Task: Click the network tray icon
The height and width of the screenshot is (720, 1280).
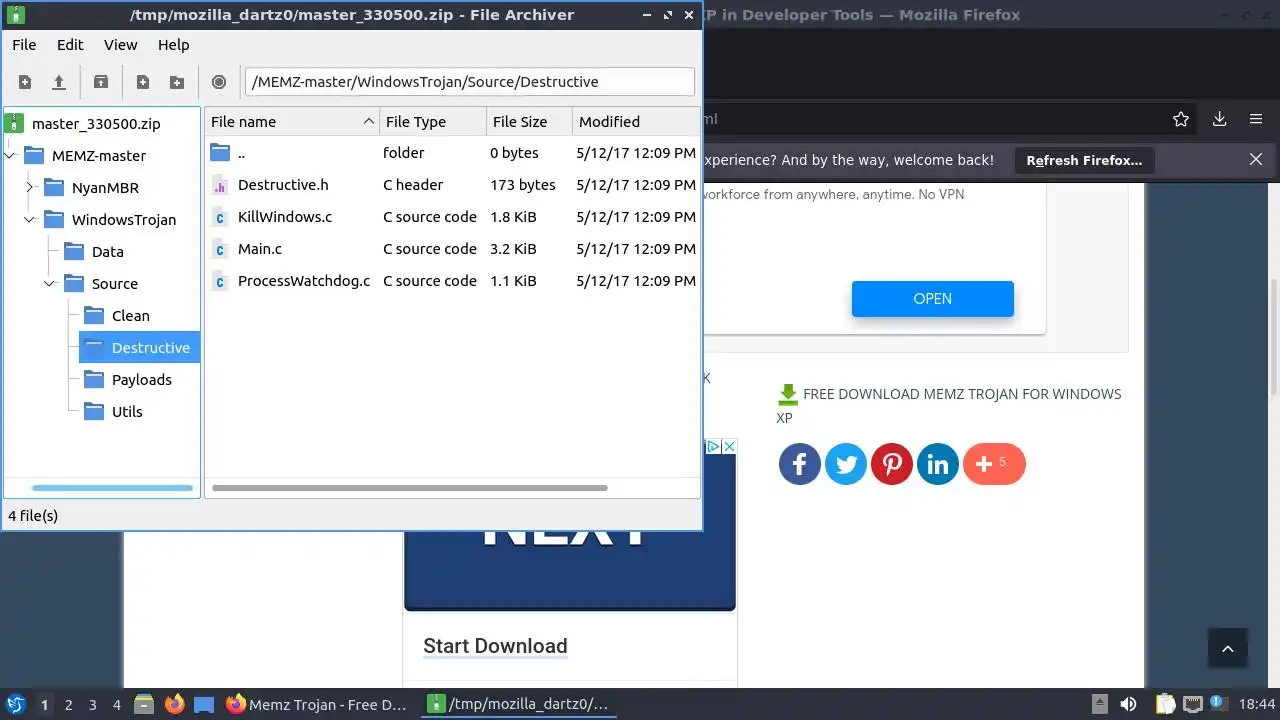Action: click(x=1192, y=704)
